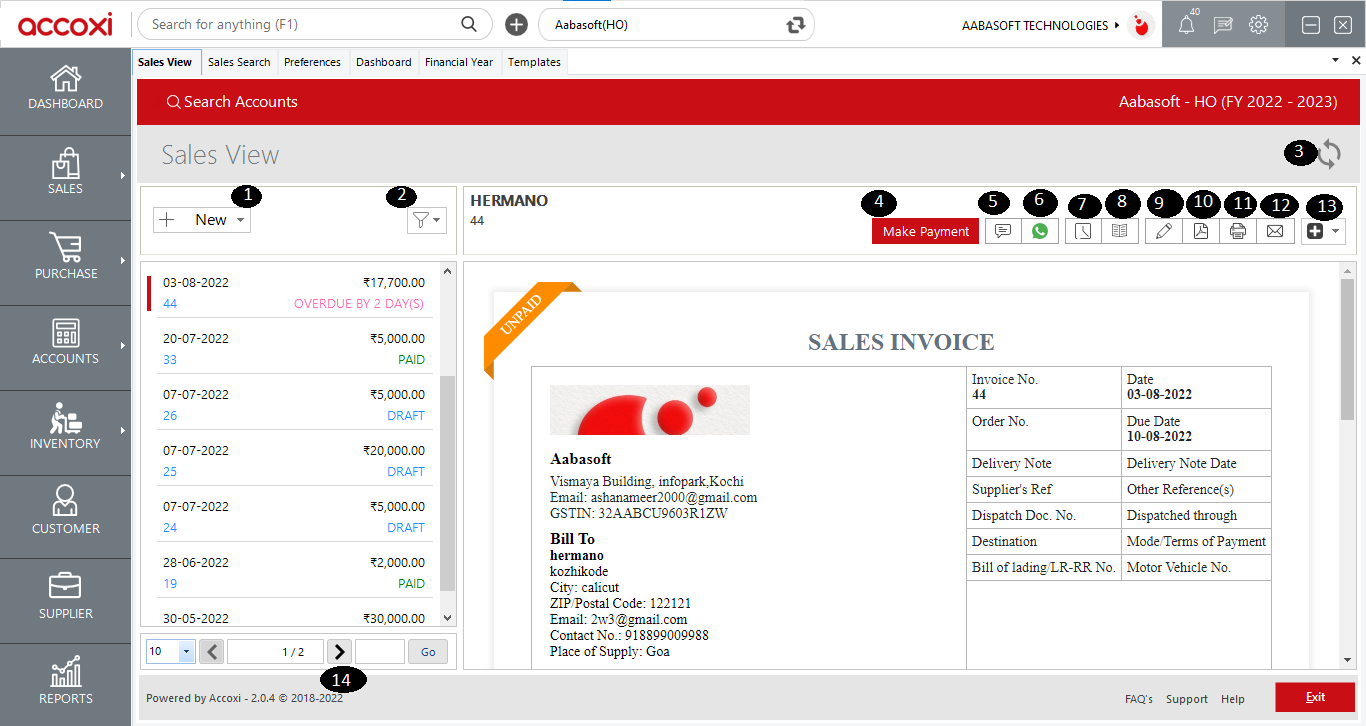Edit the invoice with pencil icon
This screenshot has height=726, width=1366.
tap(1164, 231)
